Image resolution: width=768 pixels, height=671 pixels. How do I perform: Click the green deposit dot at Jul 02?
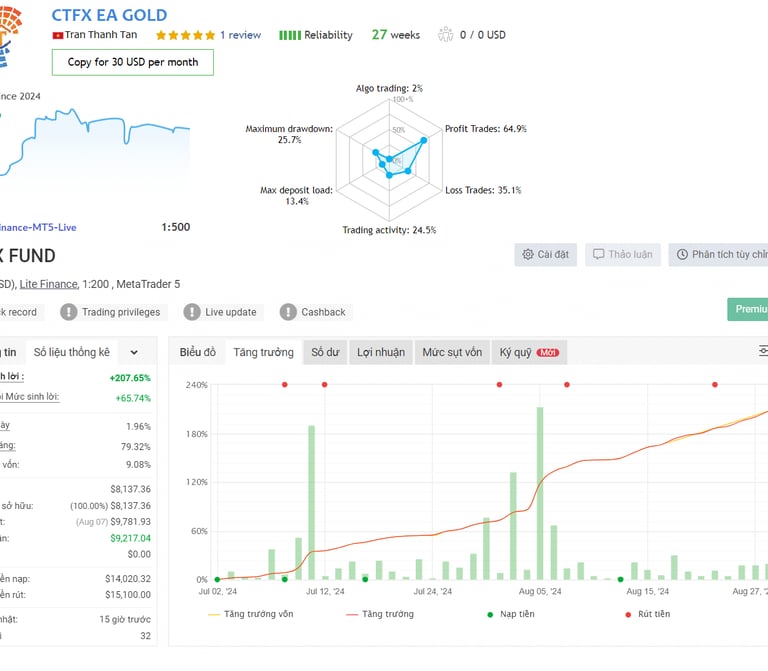click(x=217, y=579)
